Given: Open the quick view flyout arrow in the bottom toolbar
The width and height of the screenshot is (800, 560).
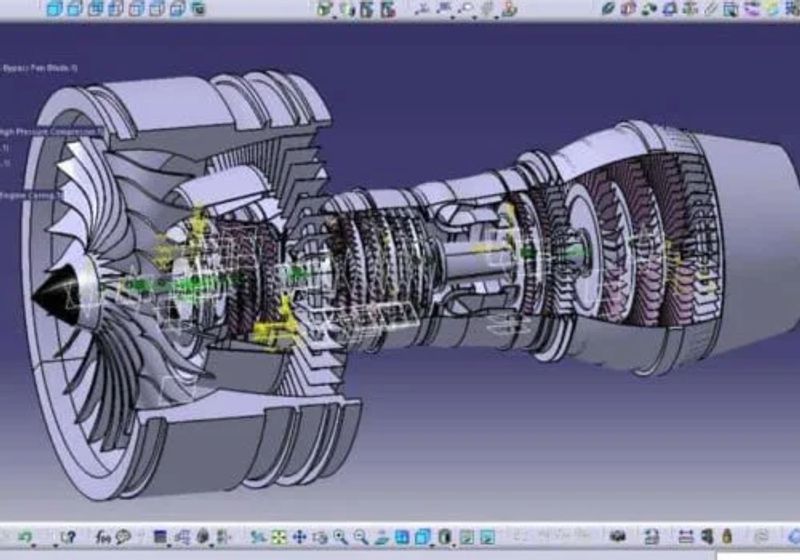Looking at the screenshot, I should point(432,545).
